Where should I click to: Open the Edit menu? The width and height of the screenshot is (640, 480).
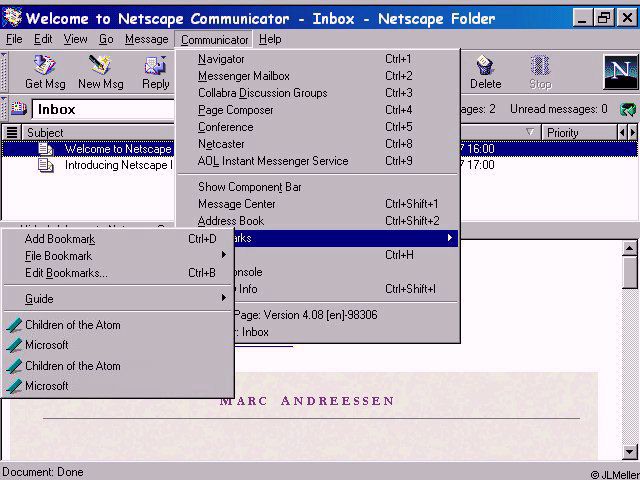(x=43, y=39)
